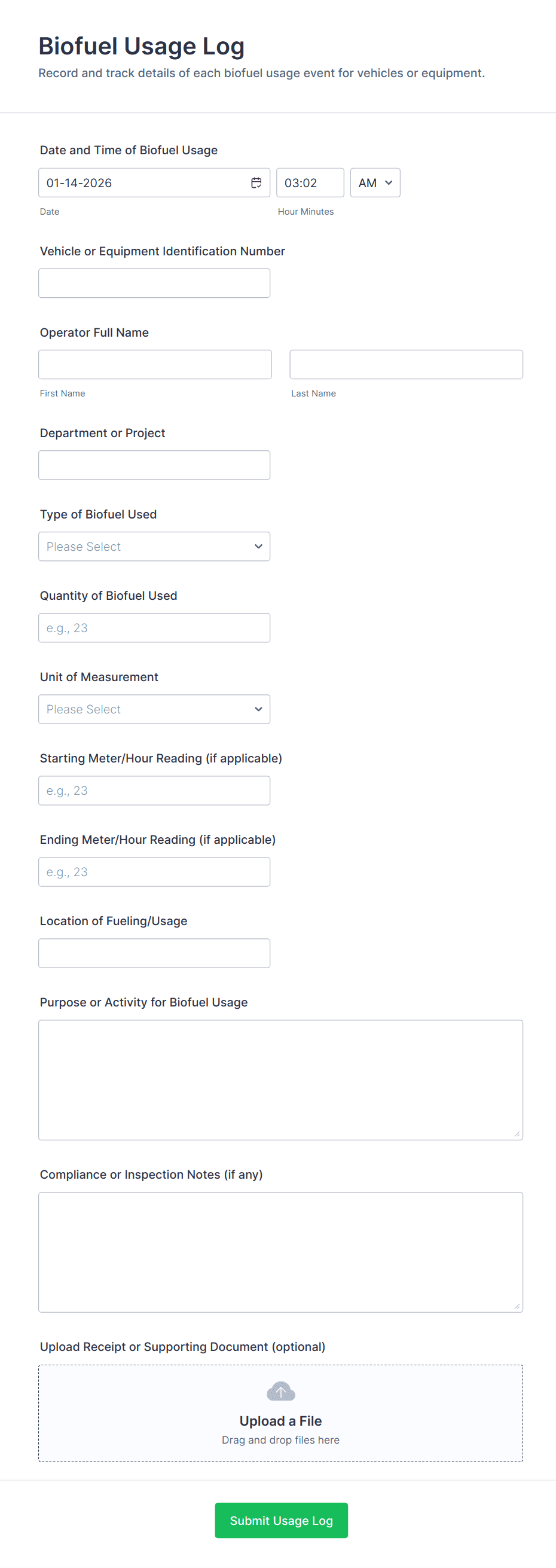Open the AM/PM dropdown
The width and height of the screenshot is (556, 1568).
375,182
